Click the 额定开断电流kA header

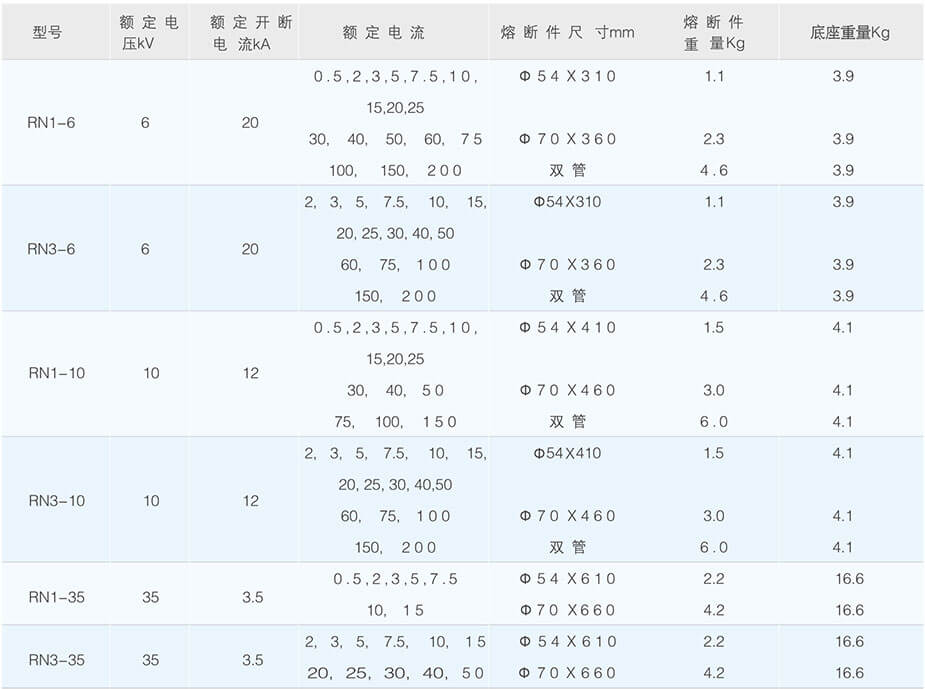pyautogui.click(x=251, y=32)
